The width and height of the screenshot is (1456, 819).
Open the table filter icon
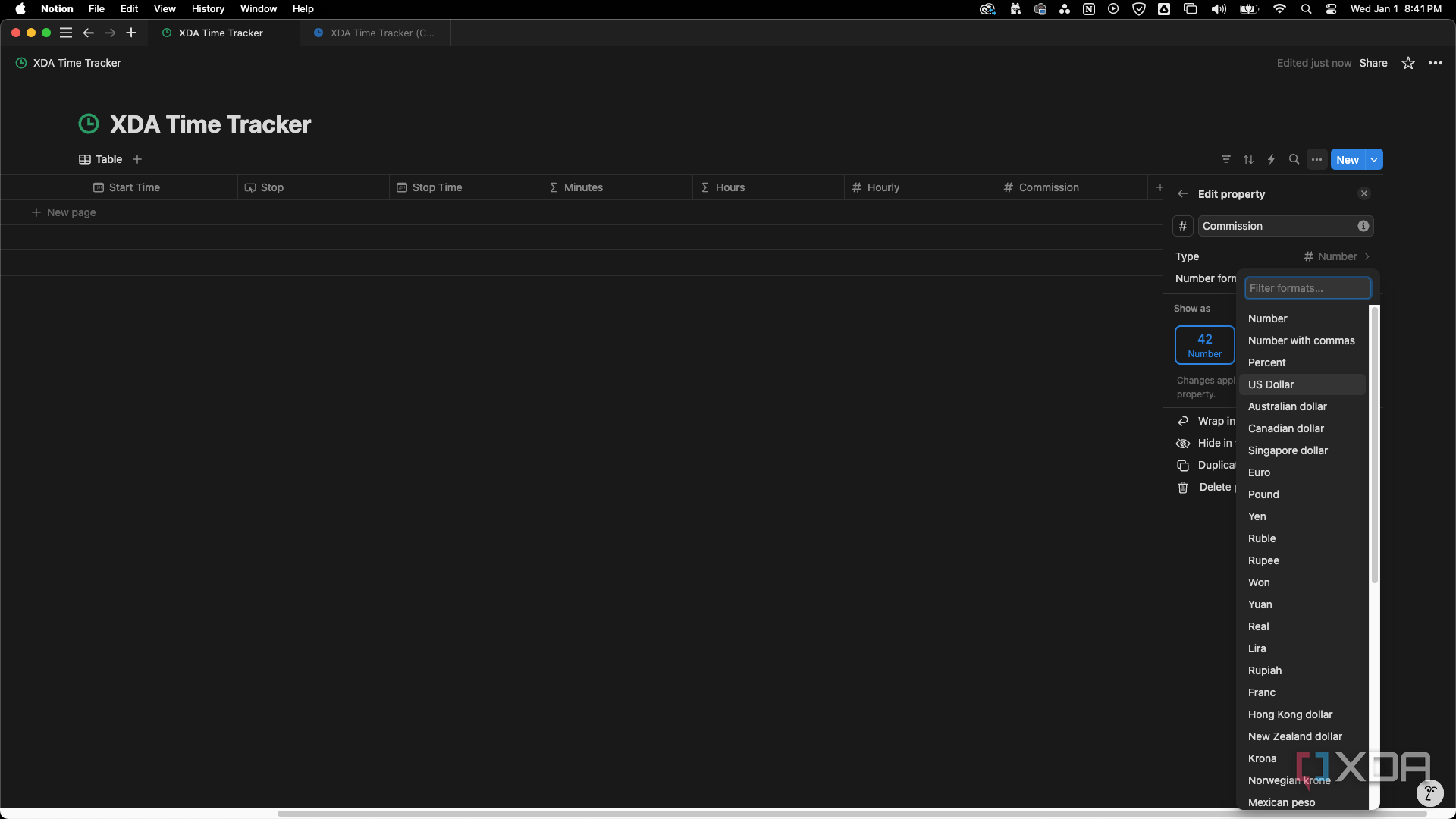tap(1226, 159)
